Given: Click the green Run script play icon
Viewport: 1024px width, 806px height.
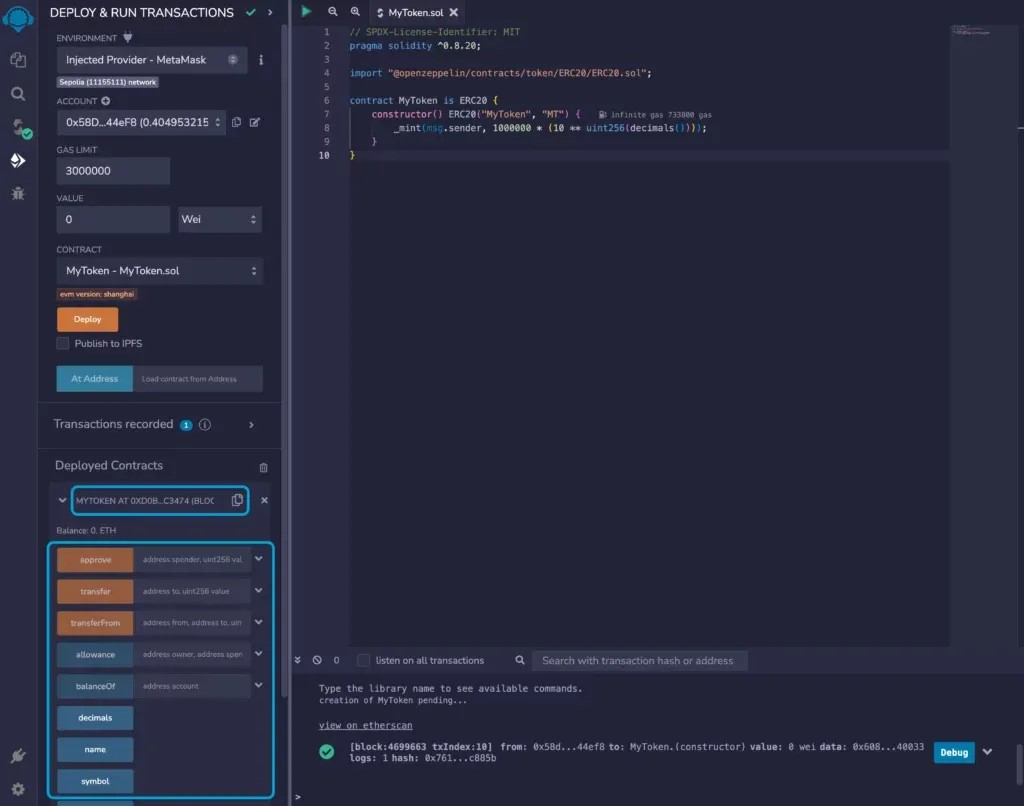Looking at the screenshot, I should [x=306, y=11].
